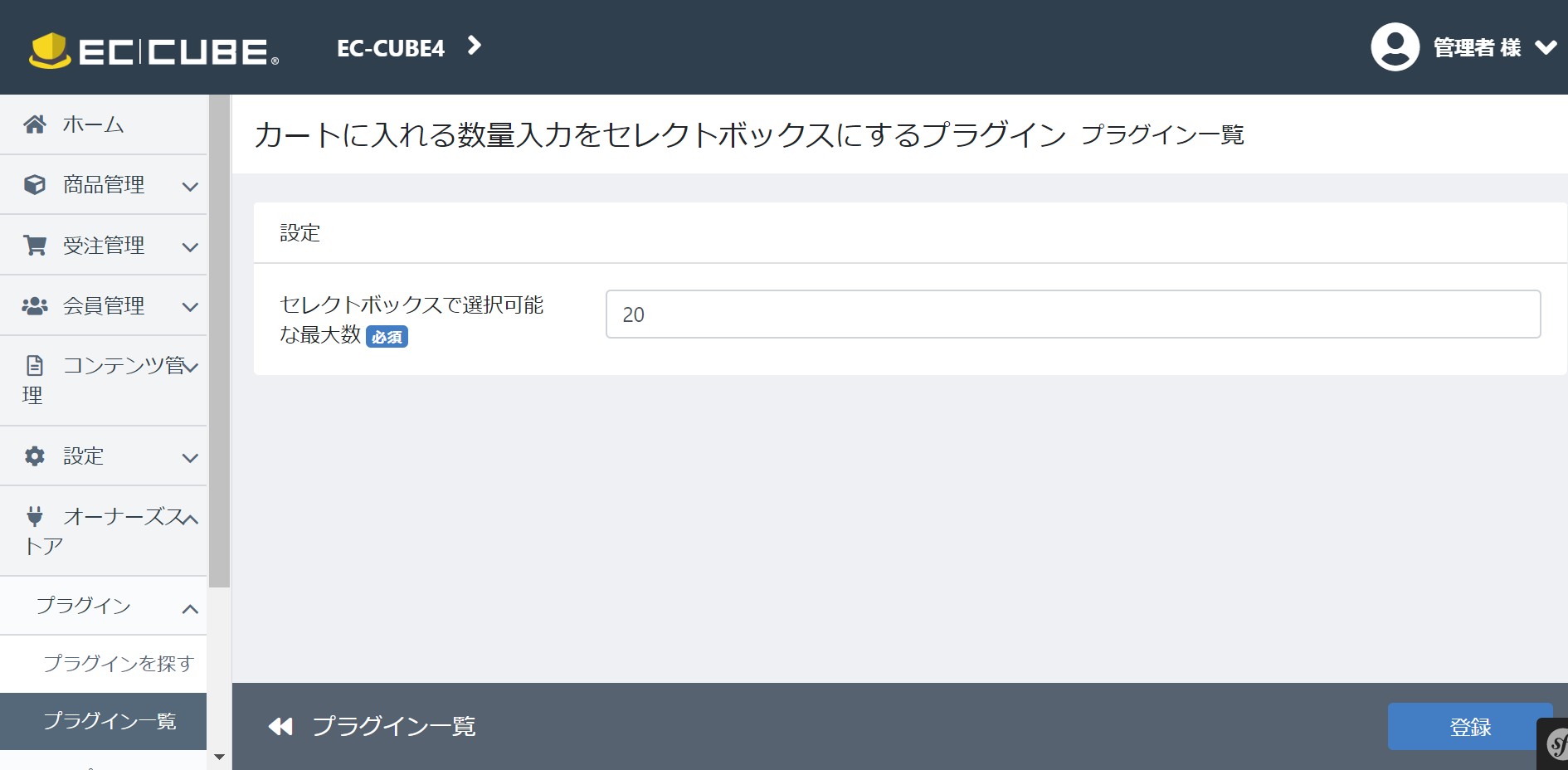Click the content management document icon

pos(35,365)
